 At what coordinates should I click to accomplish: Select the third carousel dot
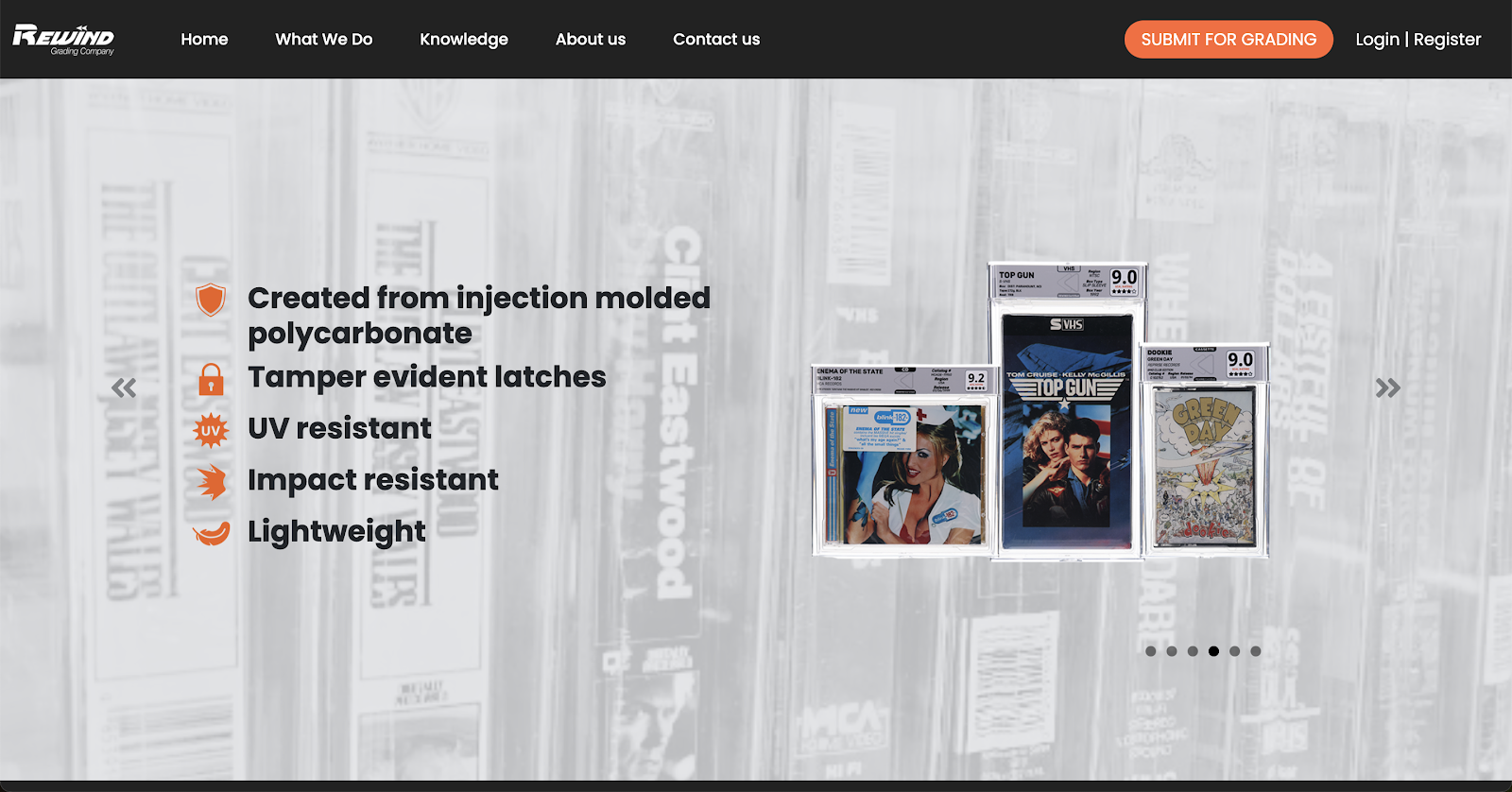tap(1193, 651)
